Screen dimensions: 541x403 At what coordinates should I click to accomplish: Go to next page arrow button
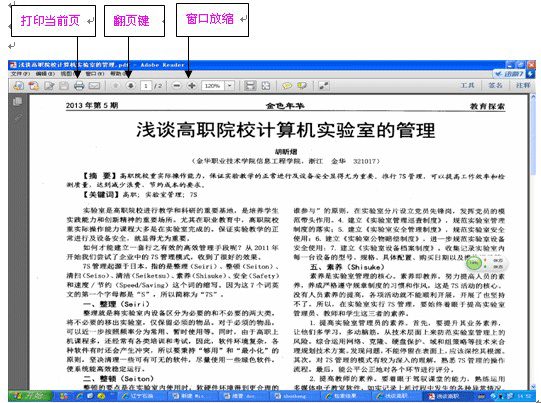(131, 86)
